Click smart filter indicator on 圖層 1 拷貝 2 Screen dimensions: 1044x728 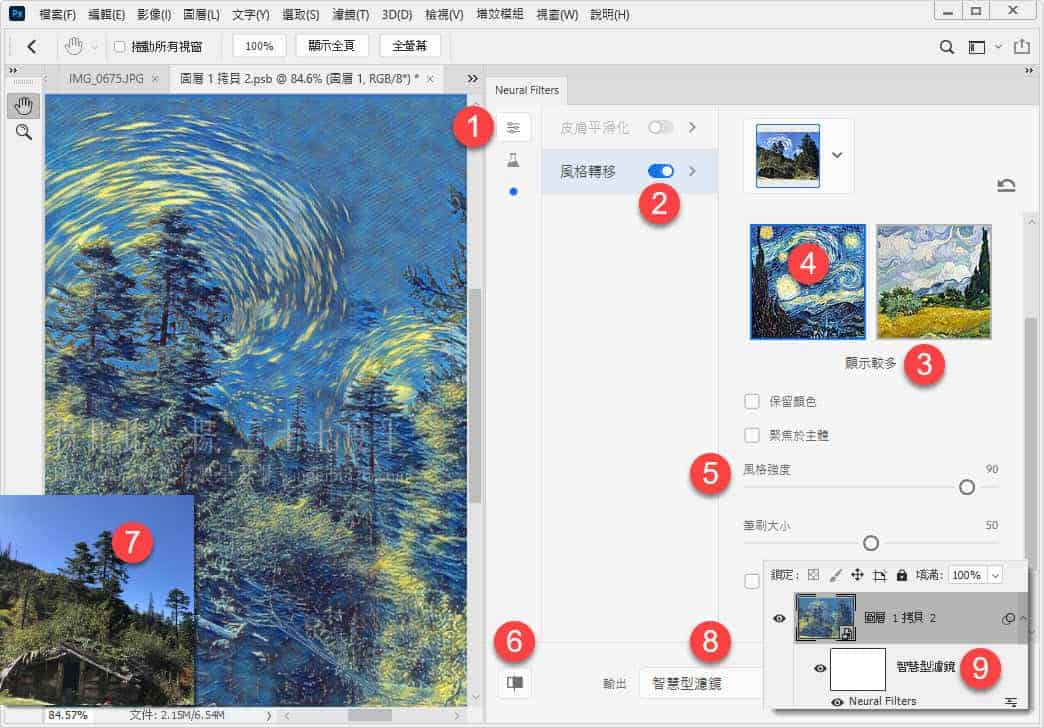(1008, 619)
